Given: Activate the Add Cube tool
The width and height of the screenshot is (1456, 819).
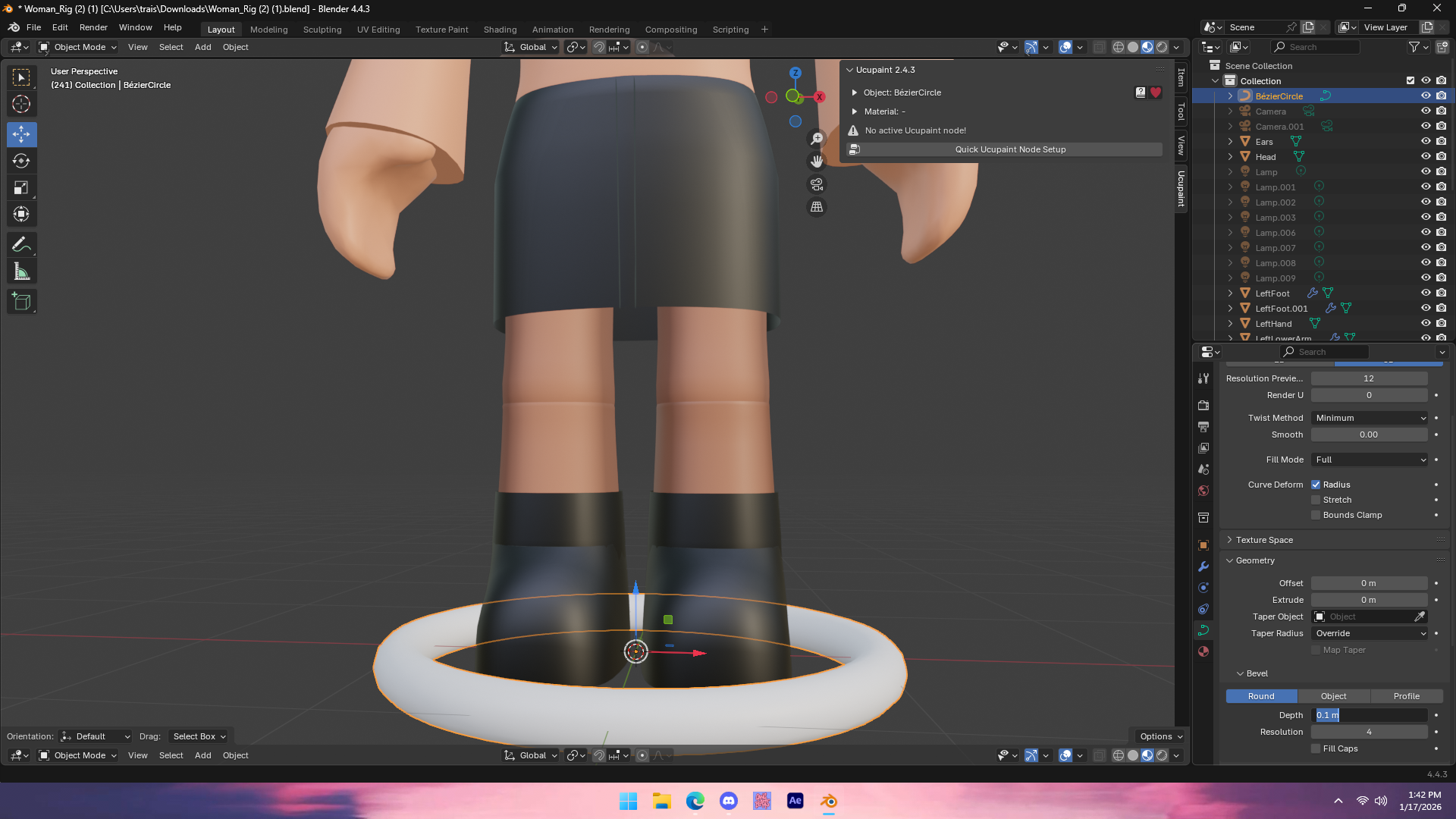Looking at the screenshot, I should click(21, 301).
